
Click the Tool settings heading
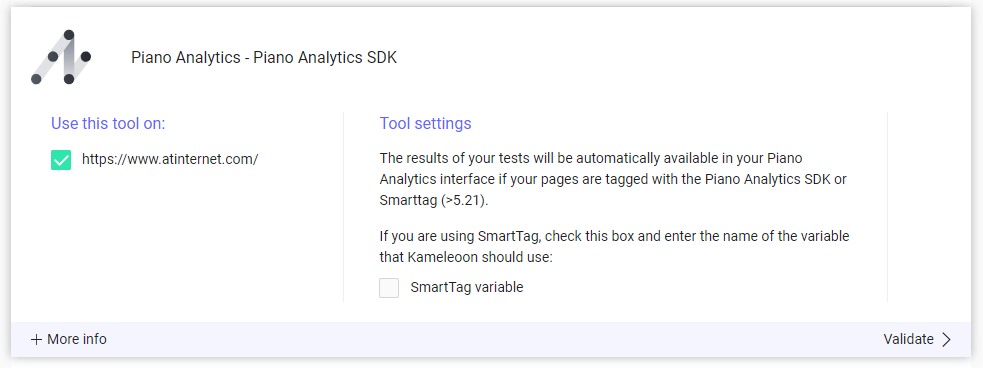(425, 124)
